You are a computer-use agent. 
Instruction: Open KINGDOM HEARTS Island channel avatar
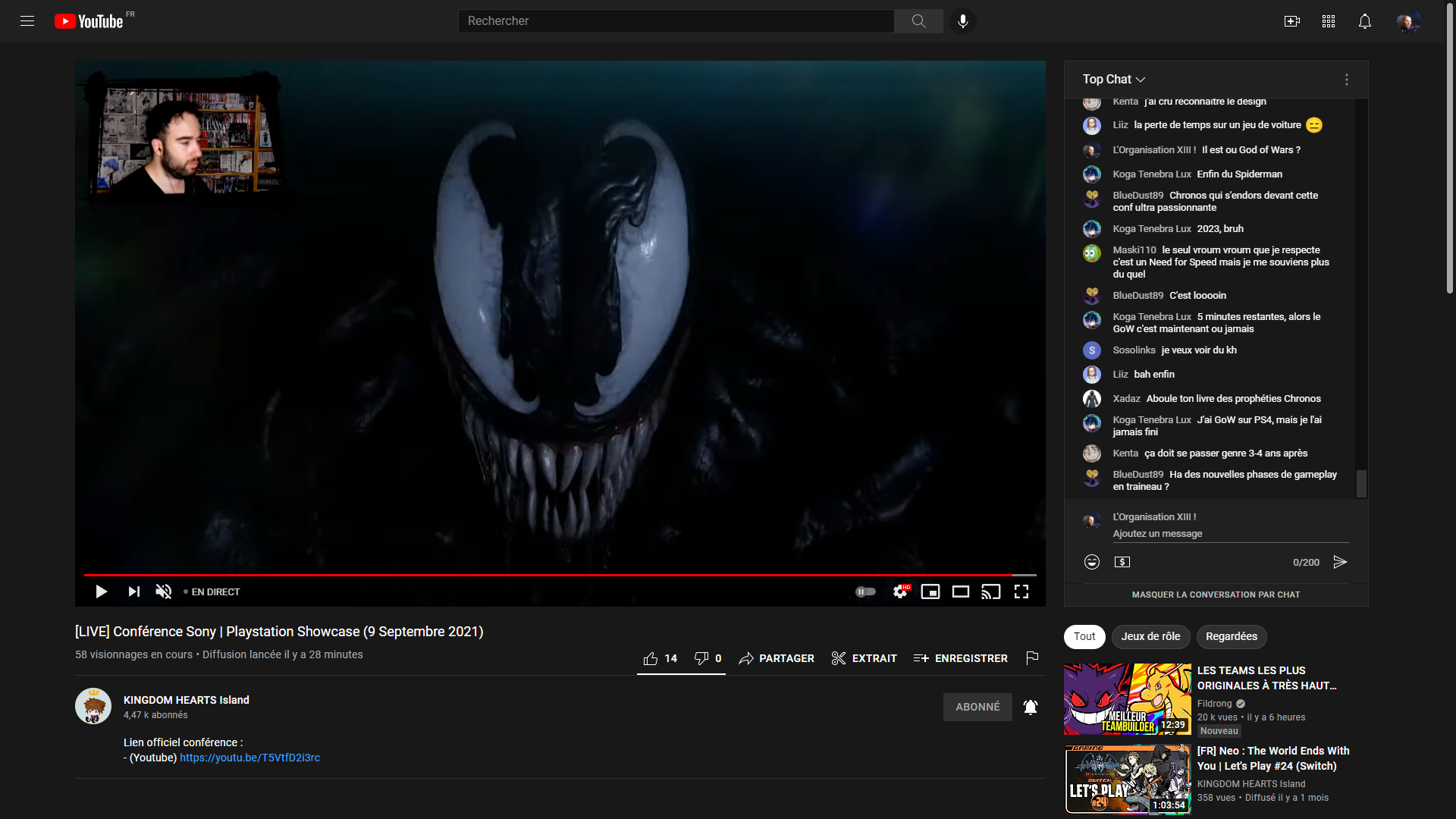tap(93, 706)
